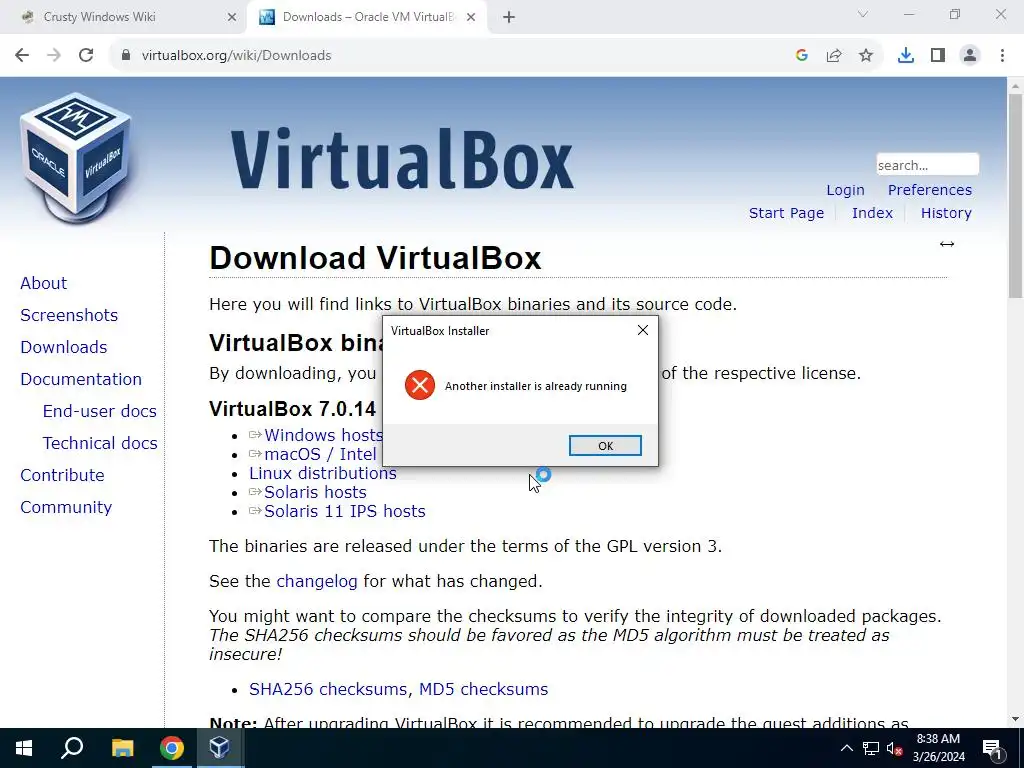This screenshot has height=768, width=1024.
Task: Open Contribute in the sidebar
Action: 62,475
